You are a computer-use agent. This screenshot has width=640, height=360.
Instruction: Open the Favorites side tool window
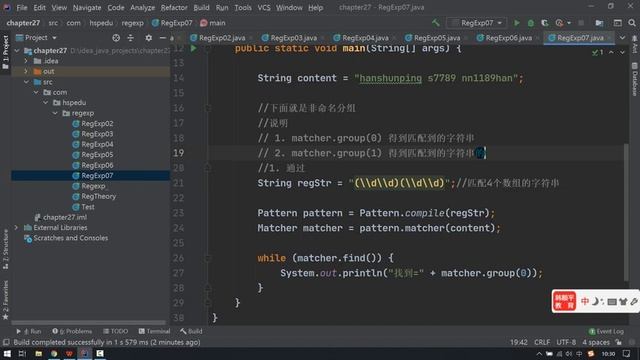coord(5,300)
